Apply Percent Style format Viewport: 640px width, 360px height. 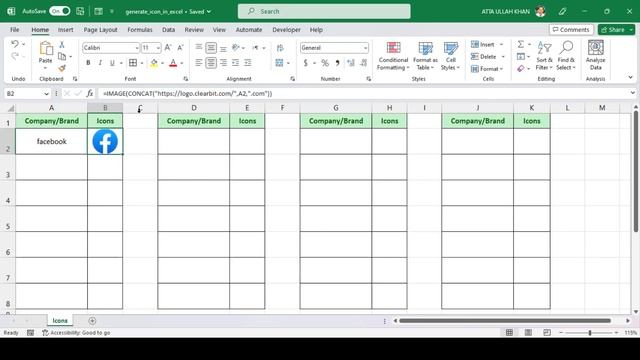point(325,63)
